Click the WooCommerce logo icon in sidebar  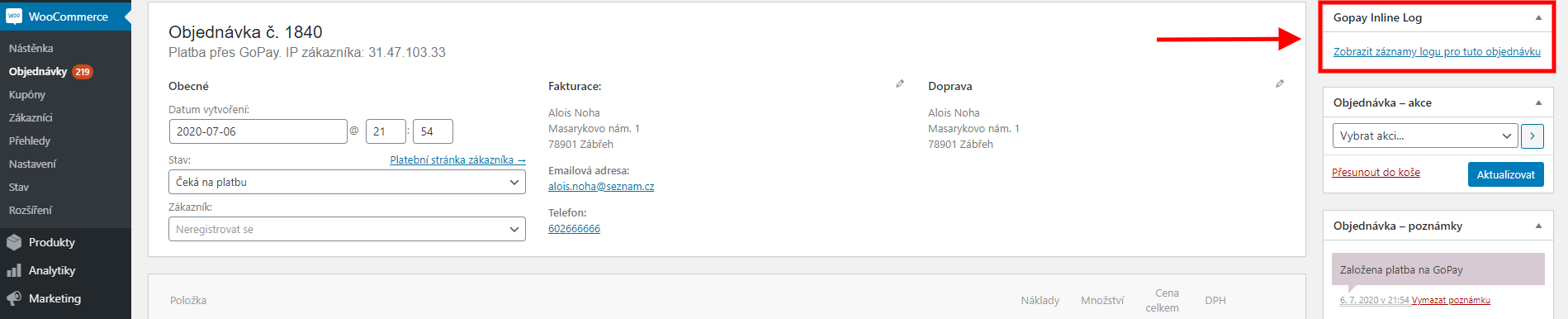point(14,17)
